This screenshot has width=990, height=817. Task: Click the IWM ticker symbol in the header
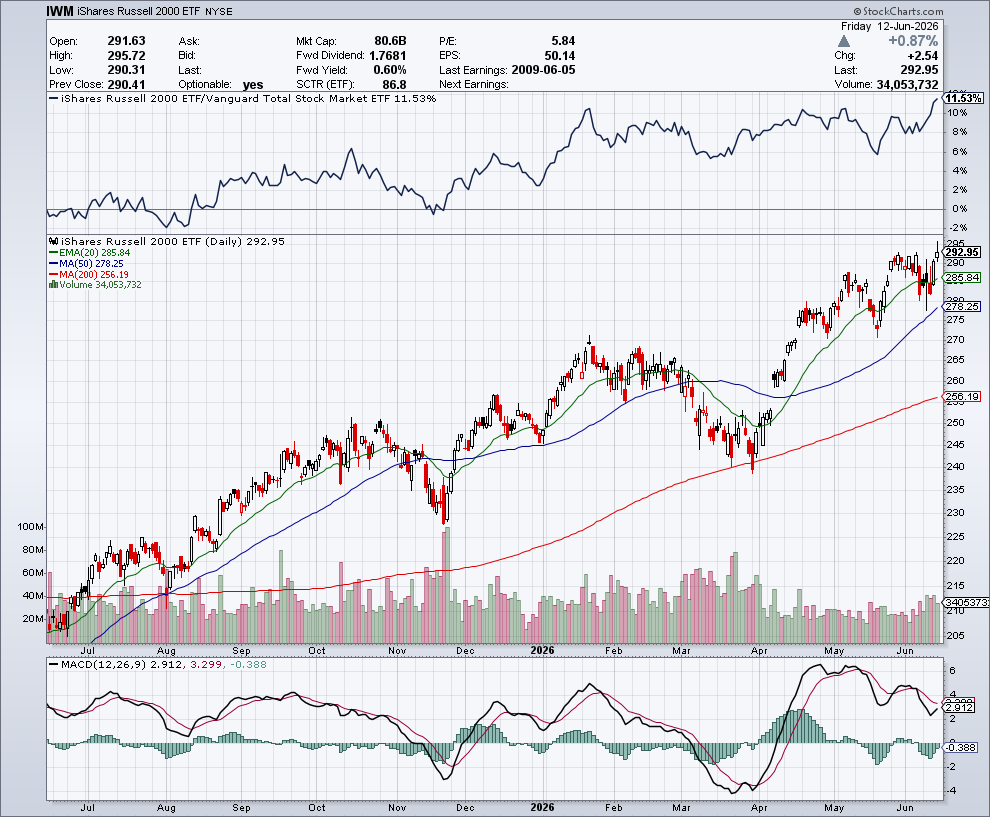59,11
